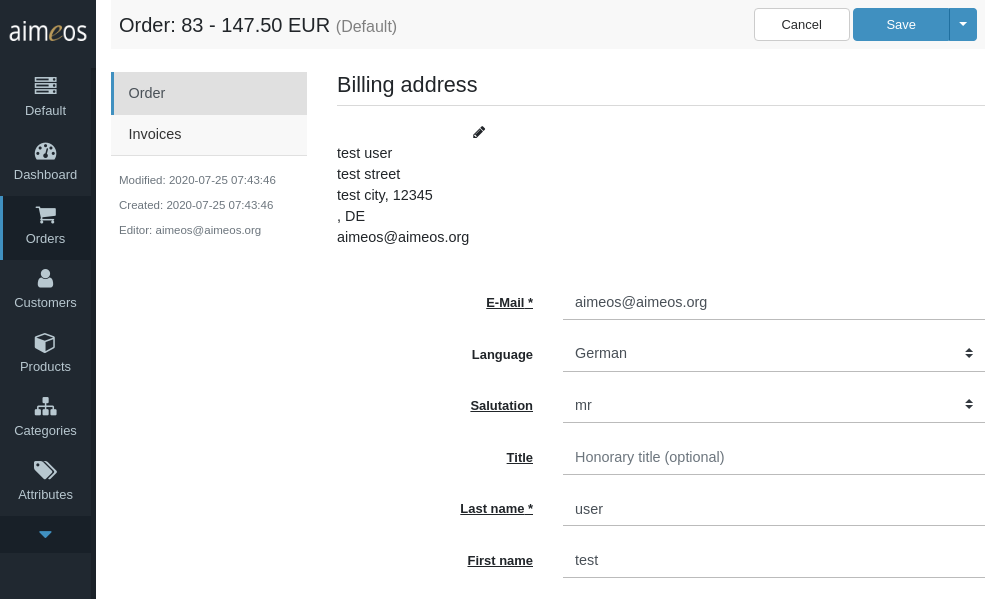Click the Title field label
1000x599 pixels.
pos(520,457)
